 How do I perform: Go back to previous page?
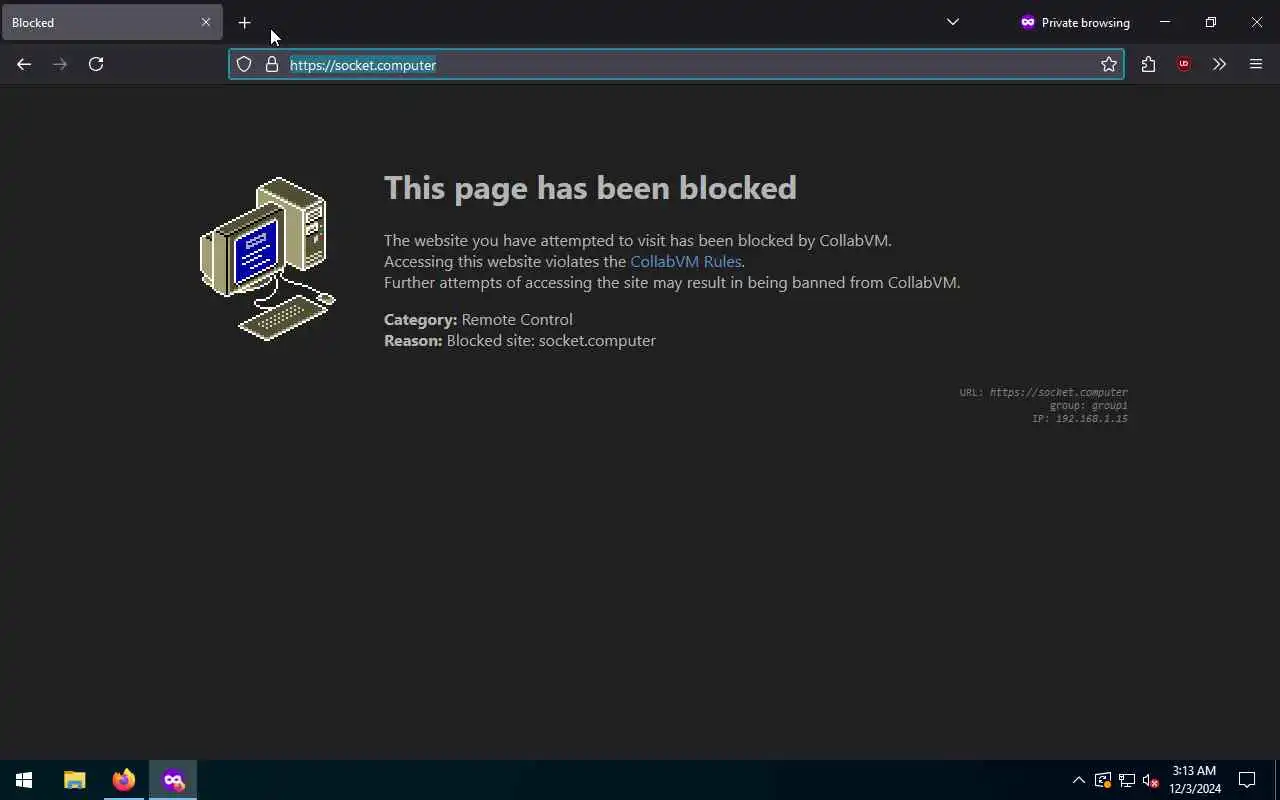[24, 64]
